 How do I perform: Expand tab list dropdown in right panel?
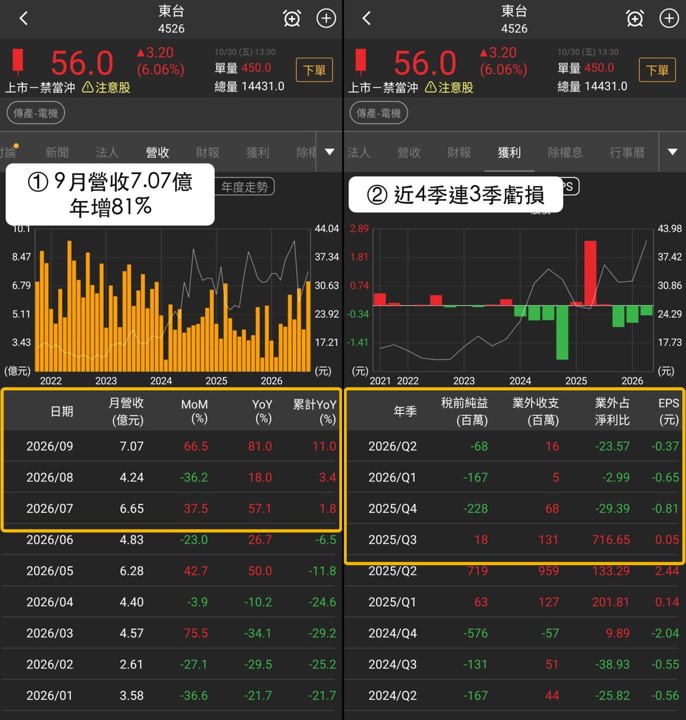point(672,152)
